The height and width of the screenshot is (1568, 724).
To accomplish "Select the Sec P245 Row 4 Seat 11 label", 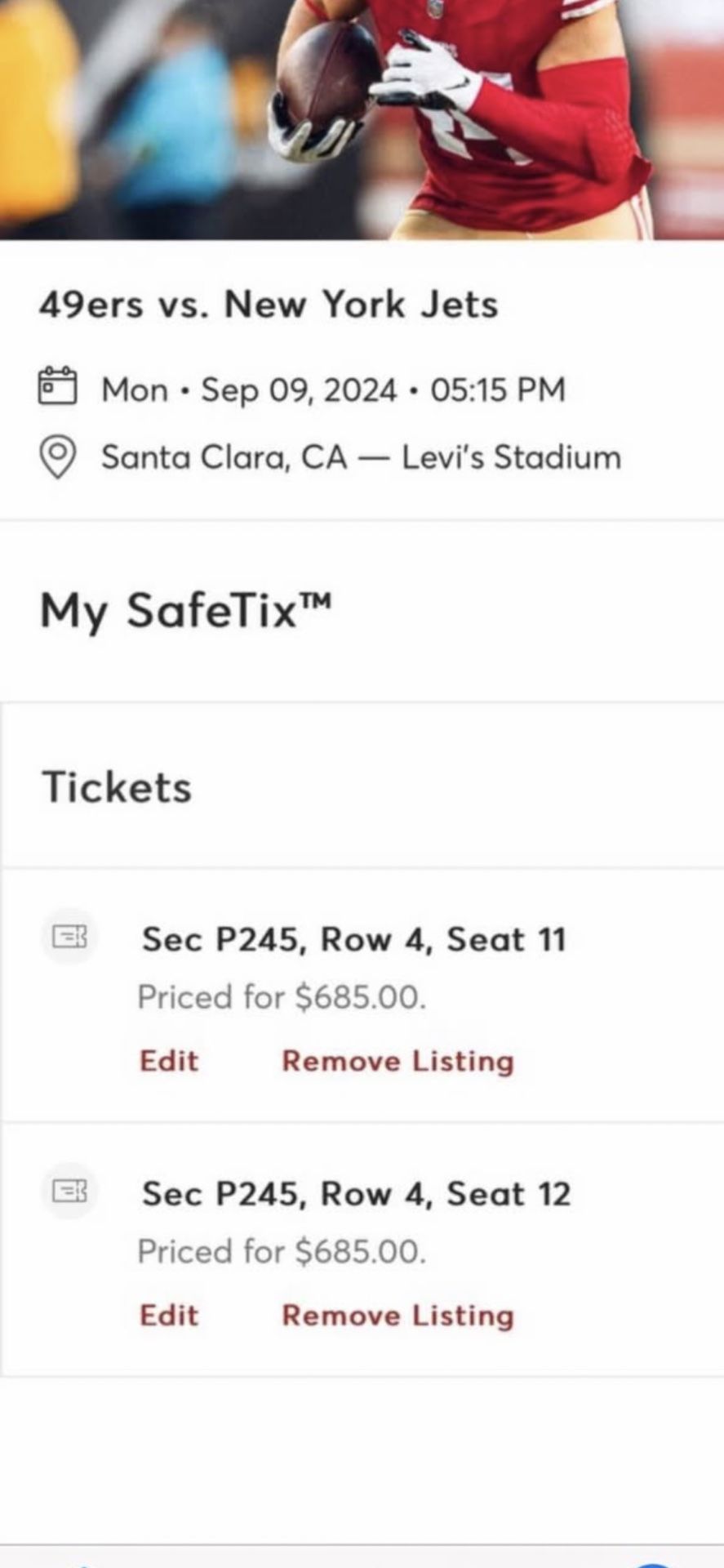I will (x=353, y=939).
